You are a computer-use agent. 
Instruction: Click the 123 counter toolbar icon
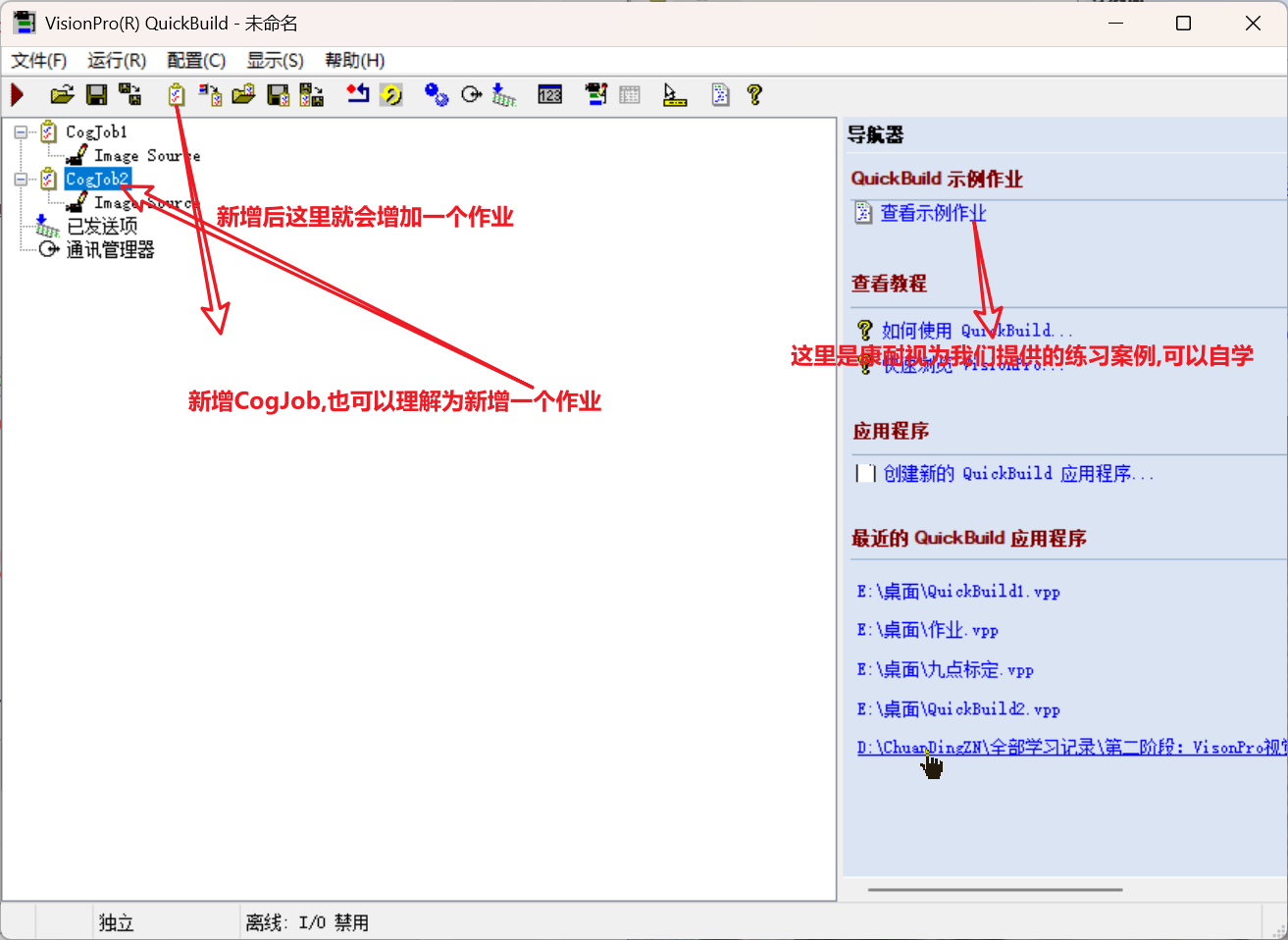(550, 95)
